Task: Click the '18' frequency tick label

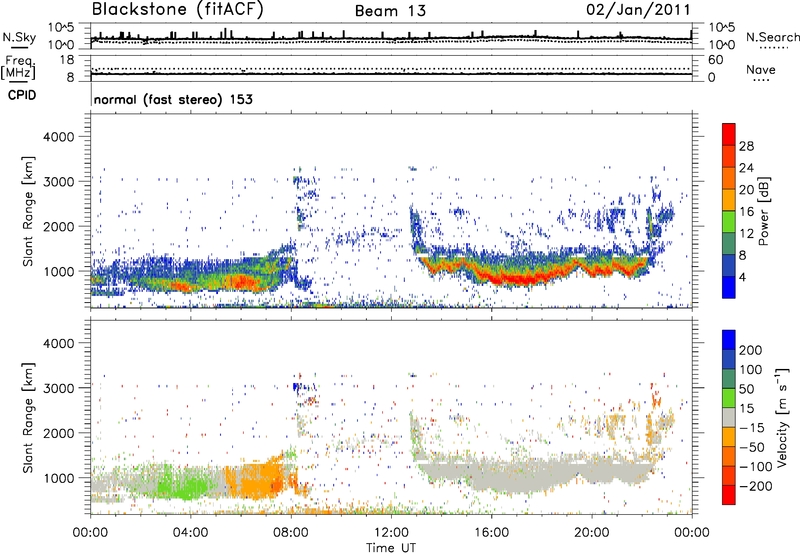Action: [x=66, y=60]
